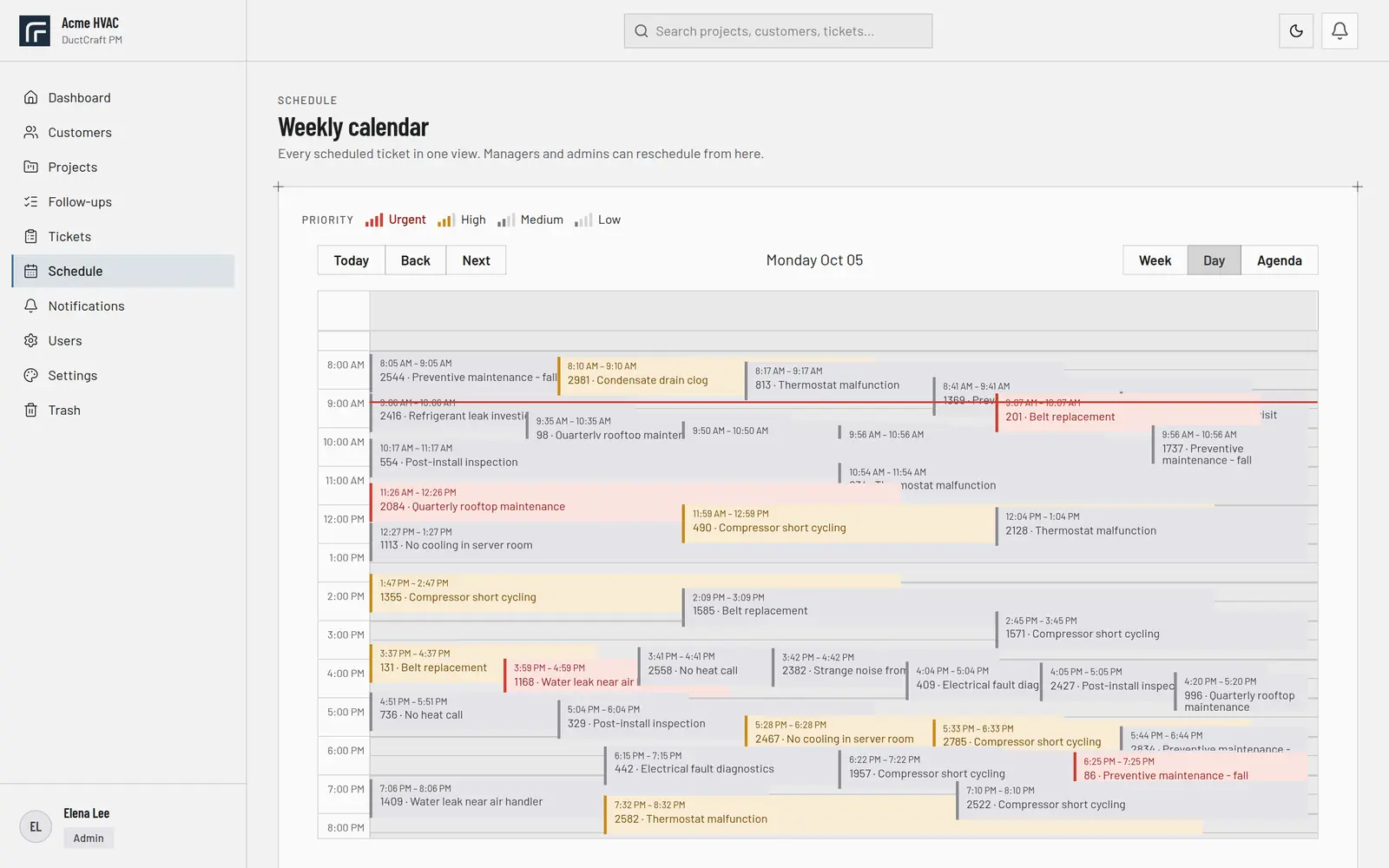Open event 442 Electrical fault diagnostics
The height and width of the screenshot is (868, 1389).
721,766
